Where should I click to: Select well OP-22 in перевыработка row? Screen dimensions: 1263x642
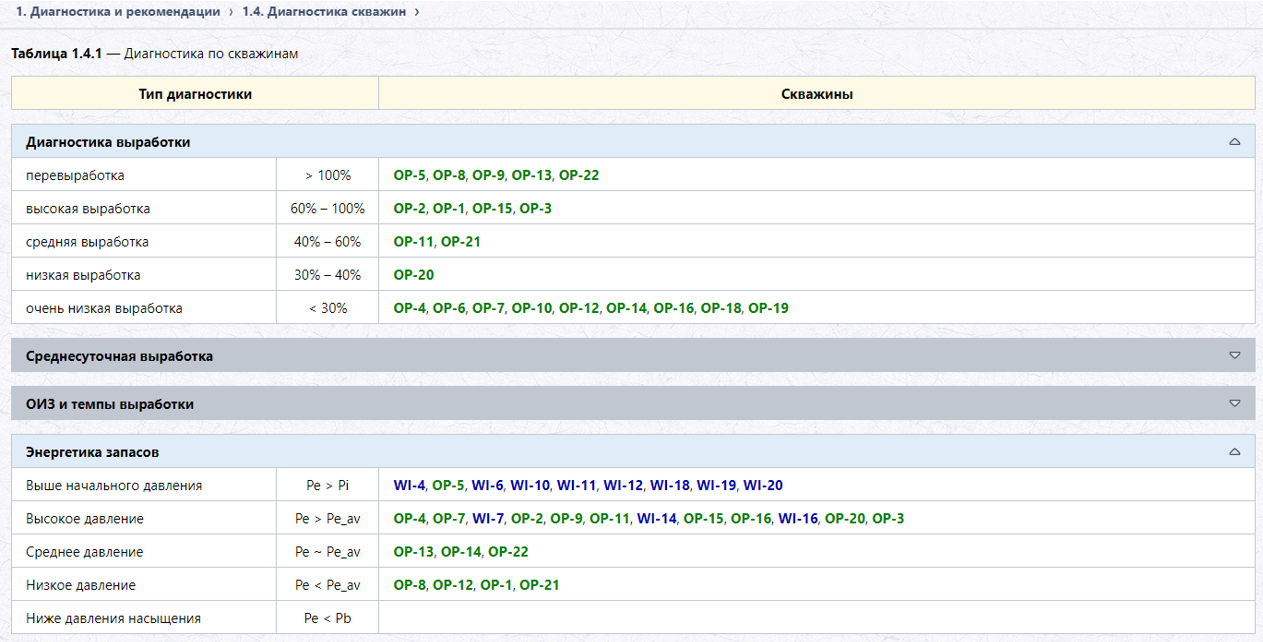(579, 175)
